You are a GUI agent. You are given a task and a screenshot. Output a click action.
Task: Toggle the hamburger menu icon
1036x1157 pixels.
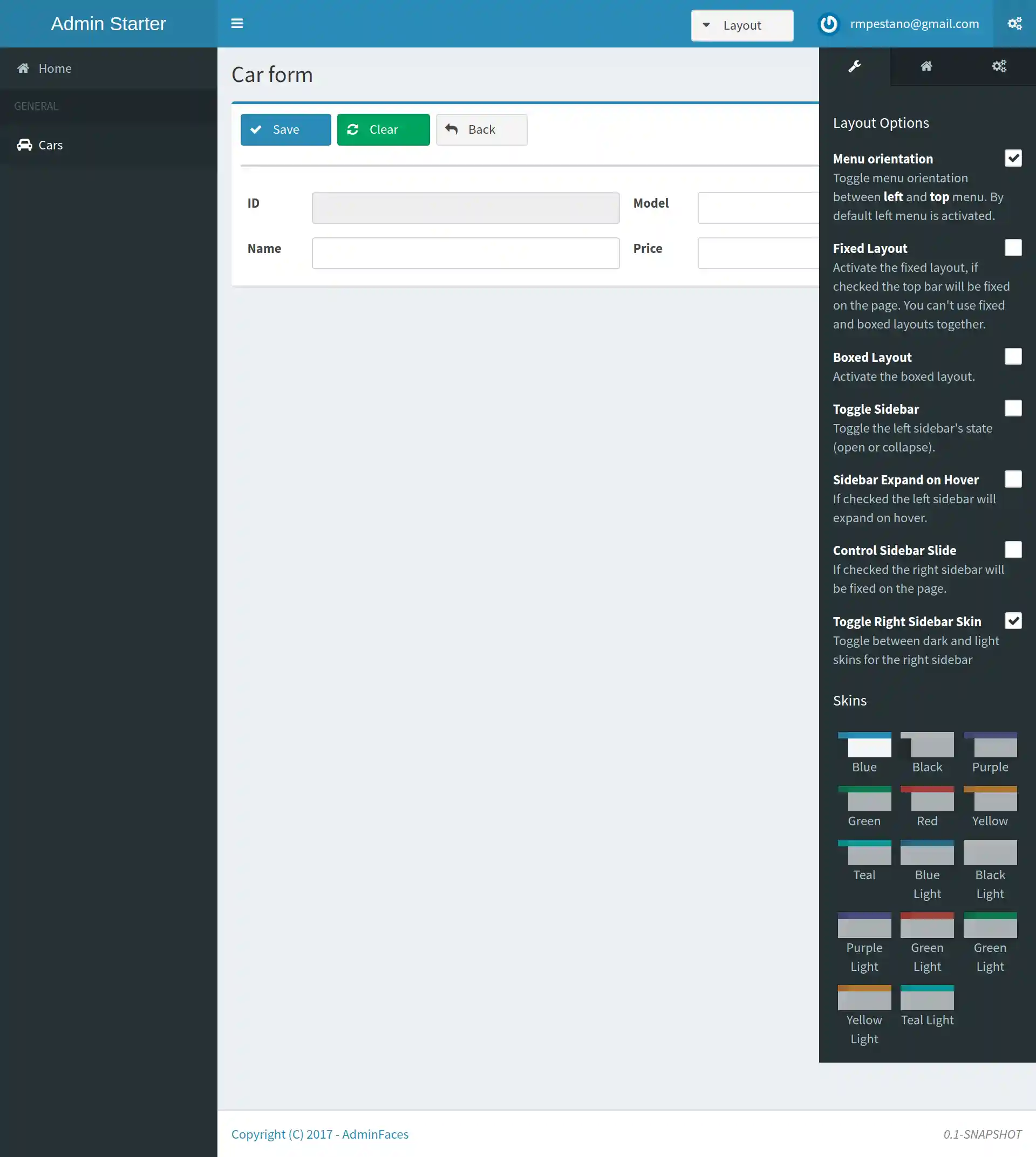pos(237,23)
